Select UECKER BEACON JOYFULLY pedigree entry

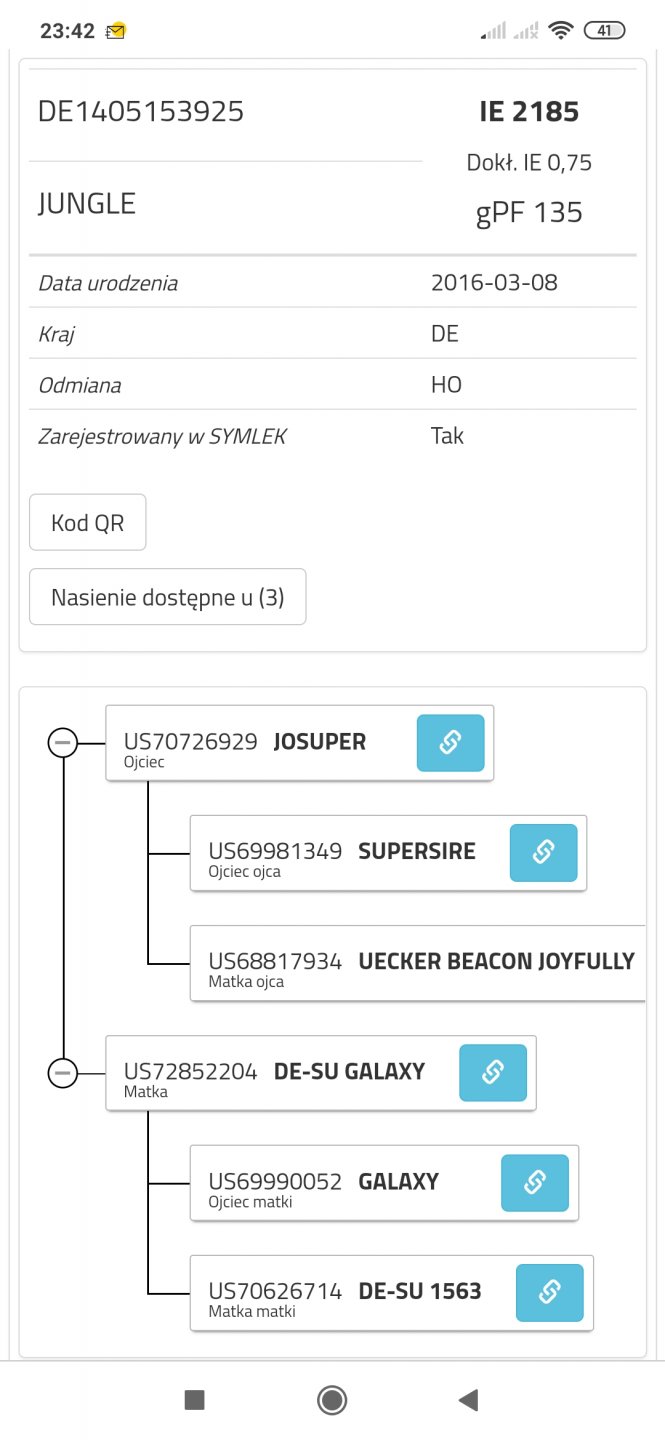(x=420, y=963)
